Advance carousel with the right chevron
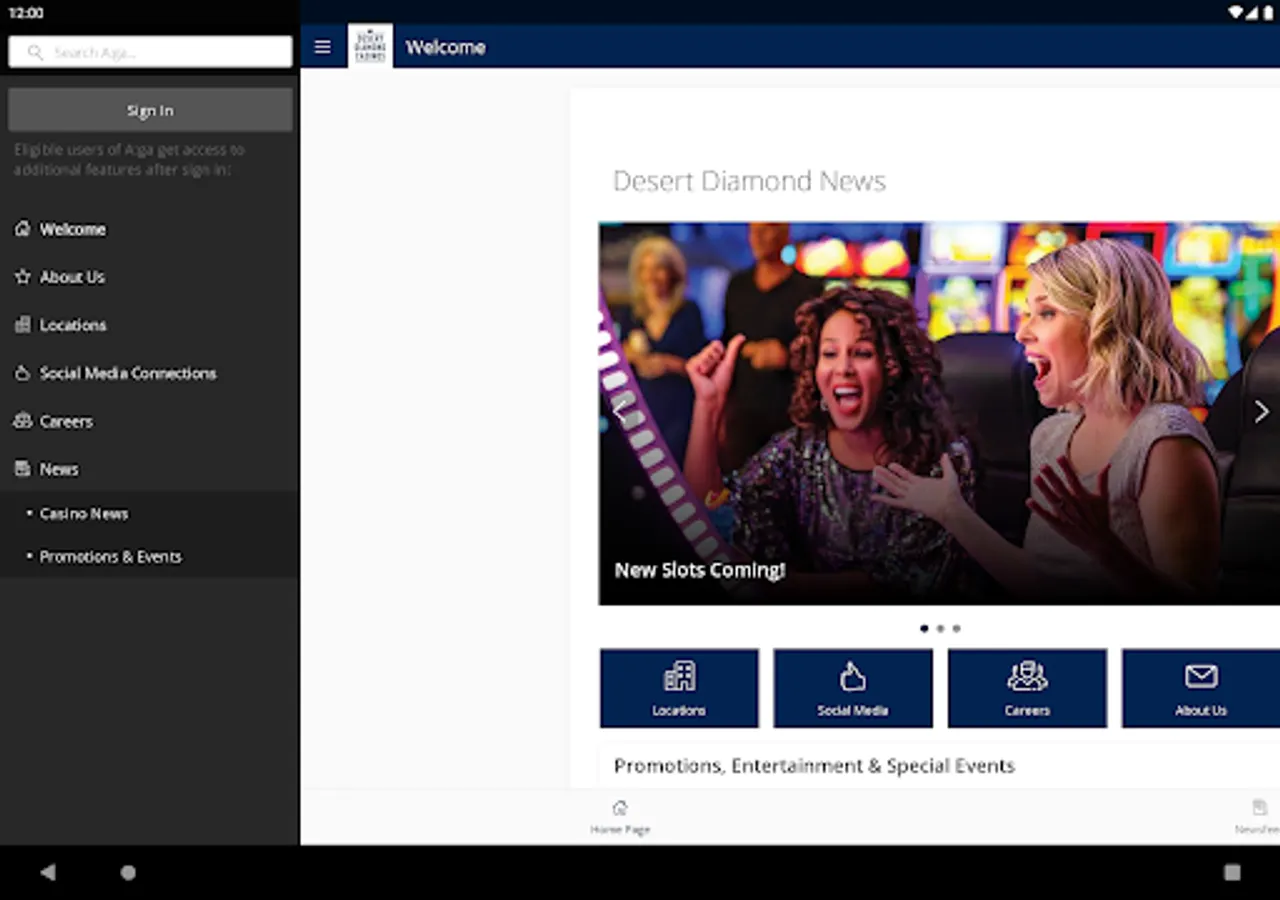Screen dimensions: 1280x900 point(1261,411)
